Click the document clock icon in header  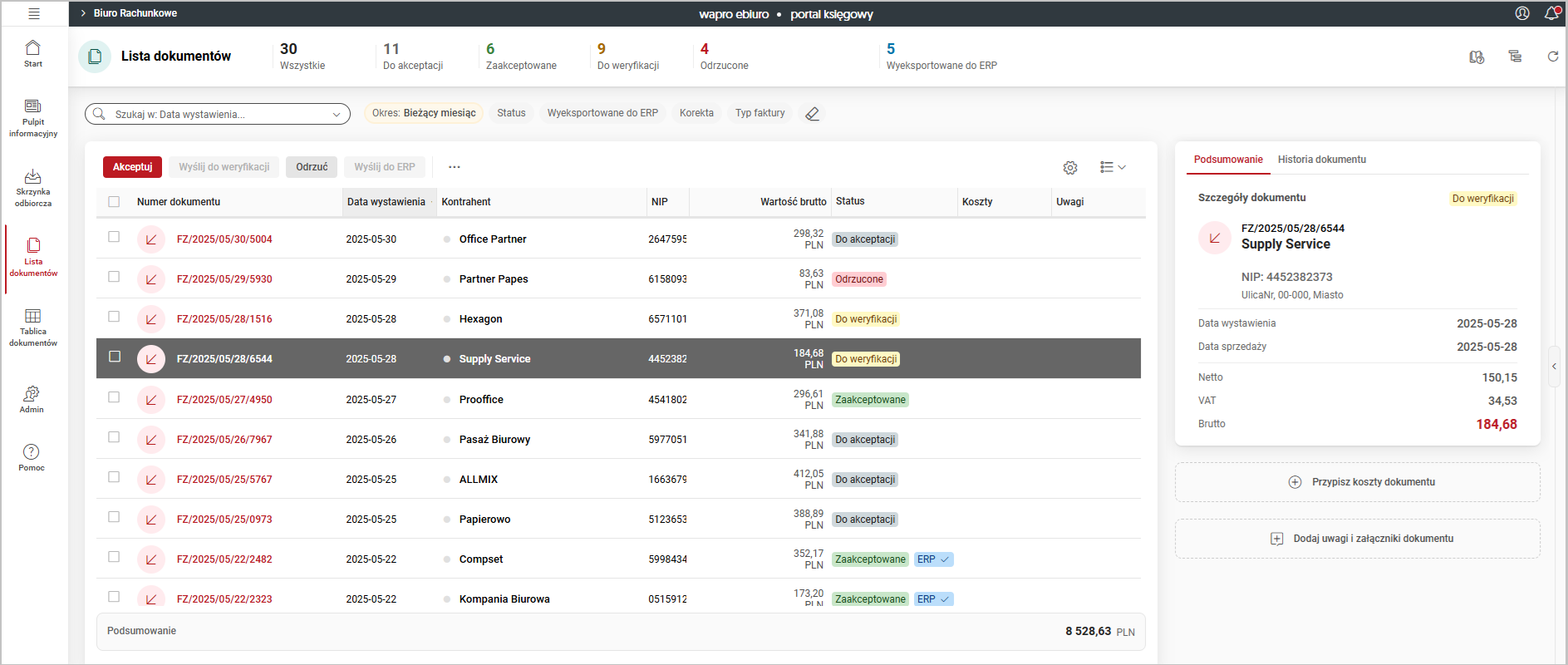point(1477,57)
